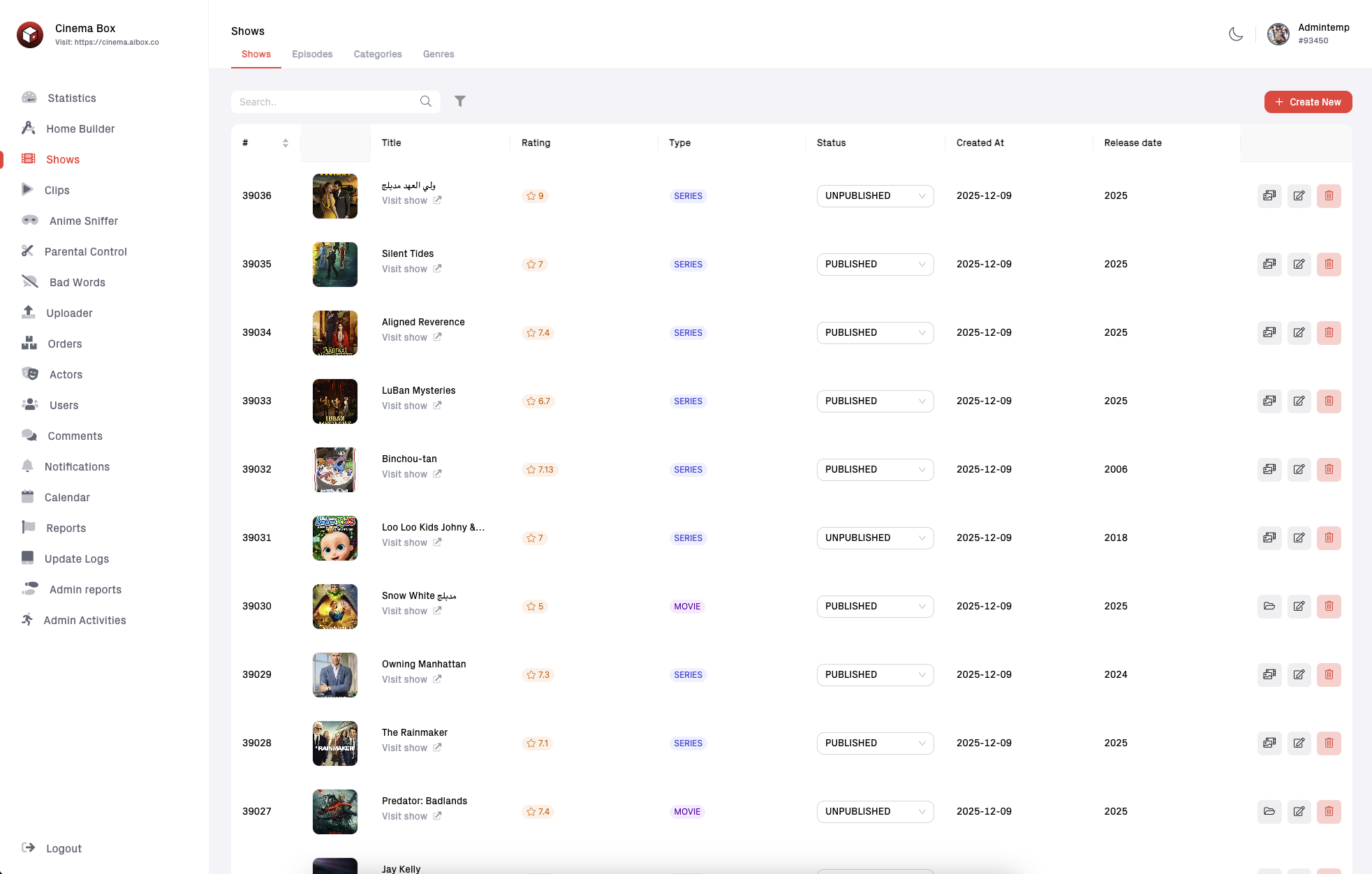The image size is (1372, 874).
Task: Open the Anime Sniffer section
Action: coord(83,221)
